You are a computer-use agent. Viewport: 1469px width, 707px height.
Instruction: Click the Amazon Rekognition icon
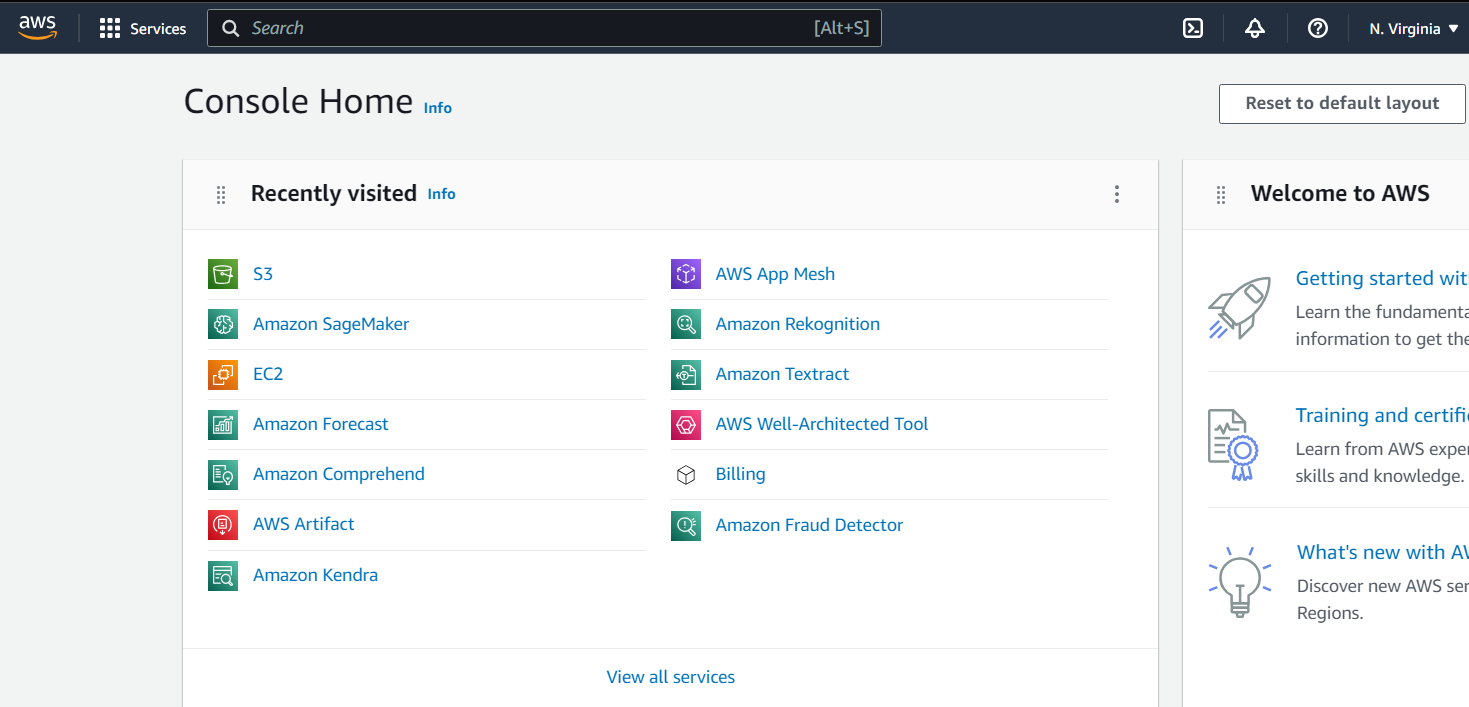pos(686,324)
